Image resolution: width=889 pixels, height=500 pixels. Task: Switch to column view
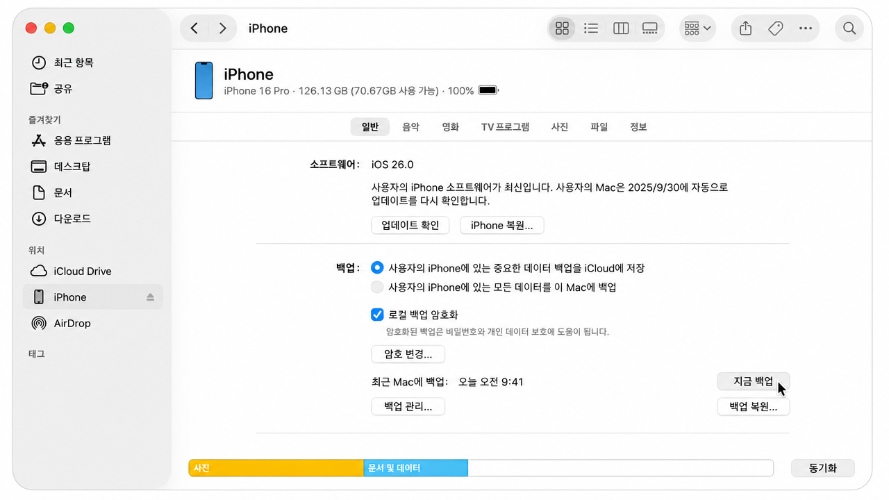click(x=621, y=28)
